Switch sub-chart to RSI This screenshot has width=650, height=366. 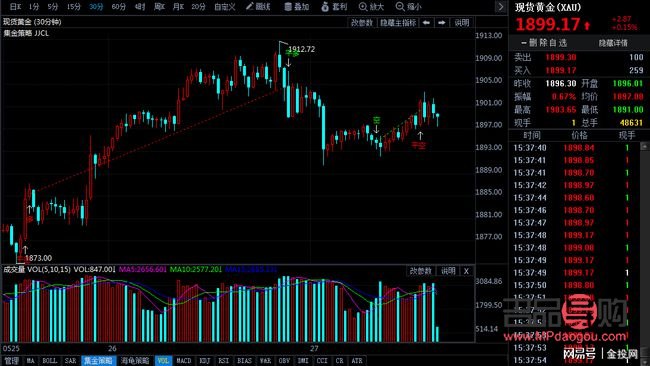224,361
